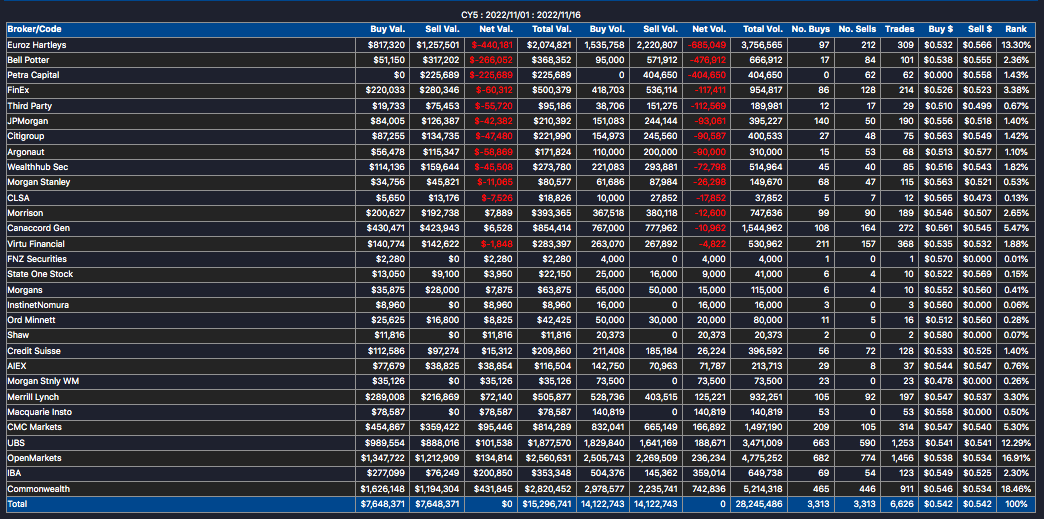This screenshot has width=1044, height=519.
Task: Select the Virtu Financial broker name
Action: [x=36, y=244]
